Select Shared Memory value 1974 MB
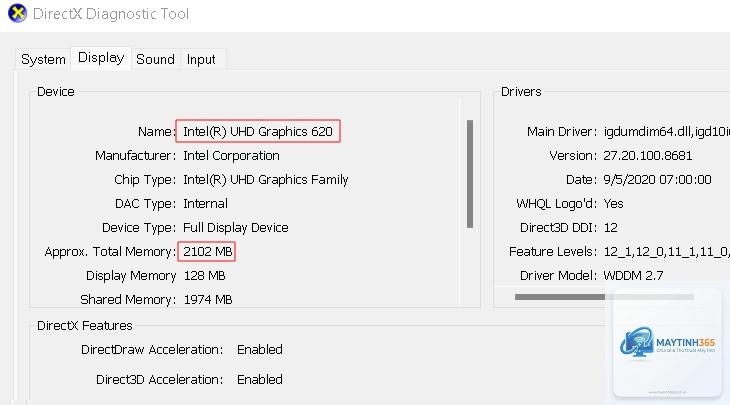The image size is (730, 405). tap(208, 299)
